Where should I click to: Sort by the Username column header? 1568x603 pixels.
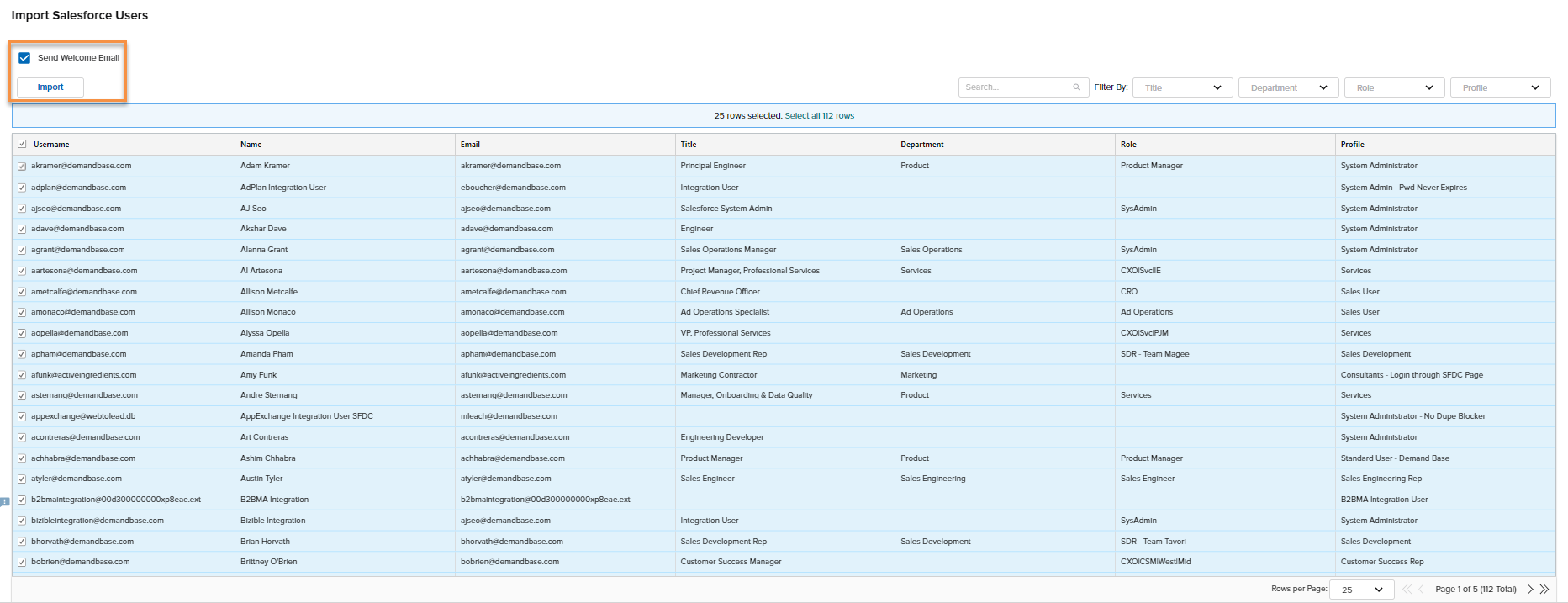[x=51, y=145]
